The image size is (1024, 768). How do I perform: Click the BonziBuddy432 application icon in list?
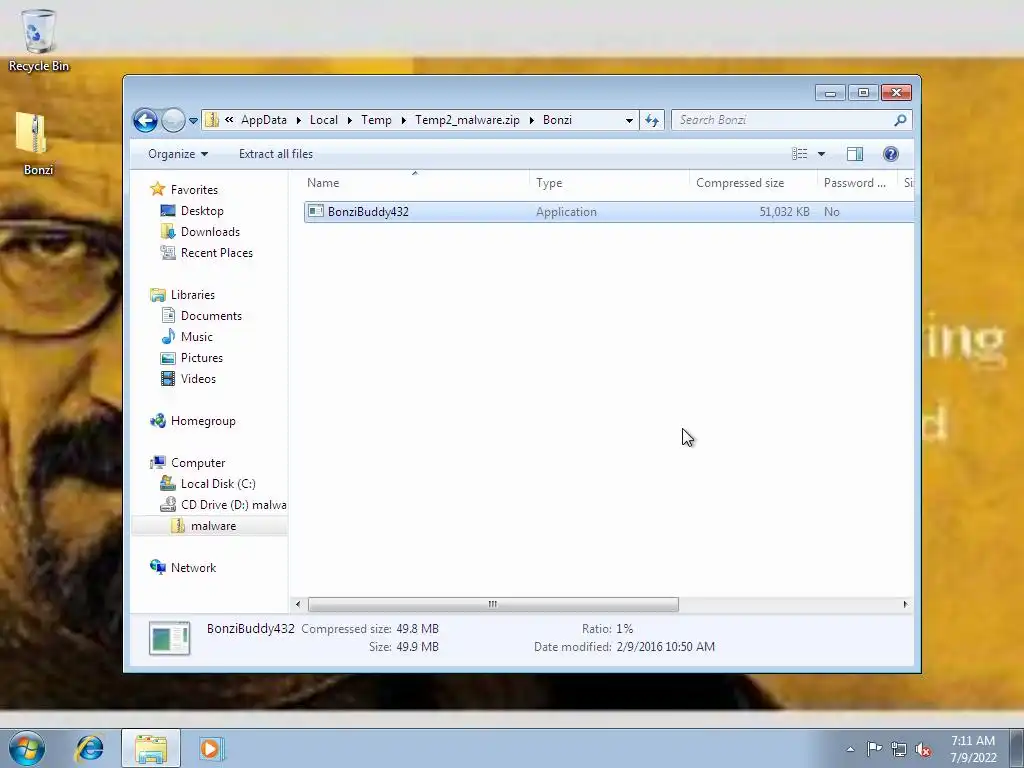(316, 211)
